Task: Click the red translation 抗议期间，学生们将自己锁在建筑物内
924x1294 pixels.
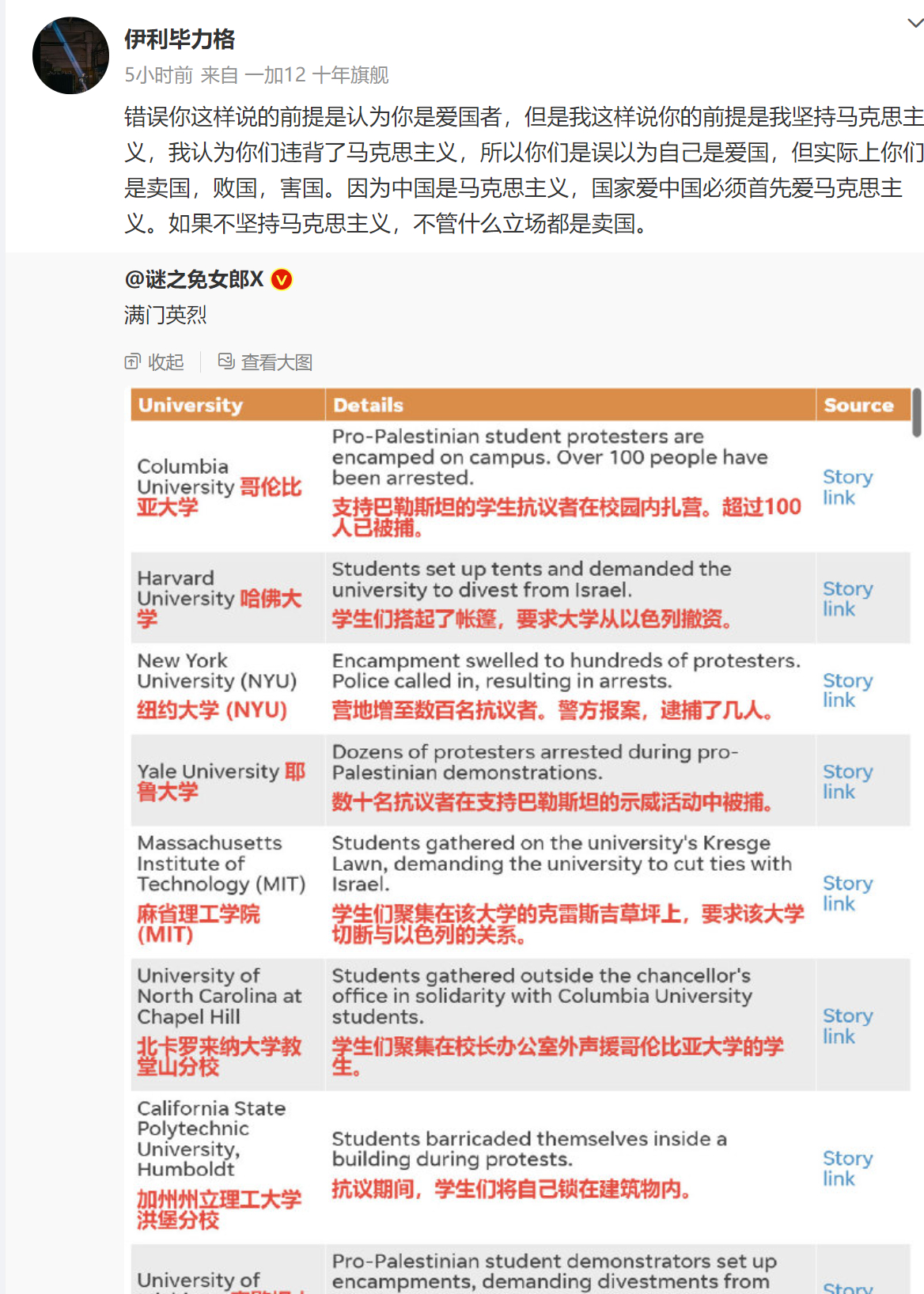Action: [511, 1189]
